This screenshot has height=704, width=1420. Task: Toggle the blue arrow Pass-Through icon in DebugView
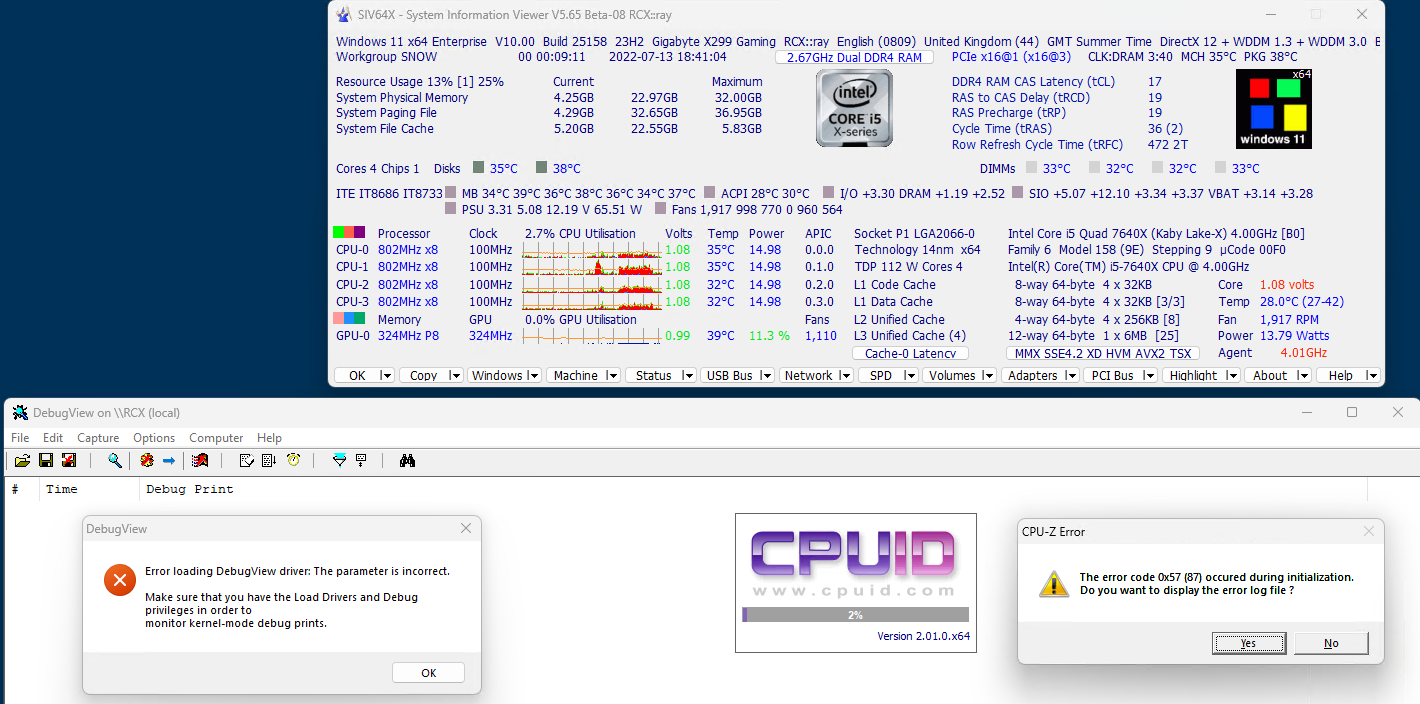point(169,460)
